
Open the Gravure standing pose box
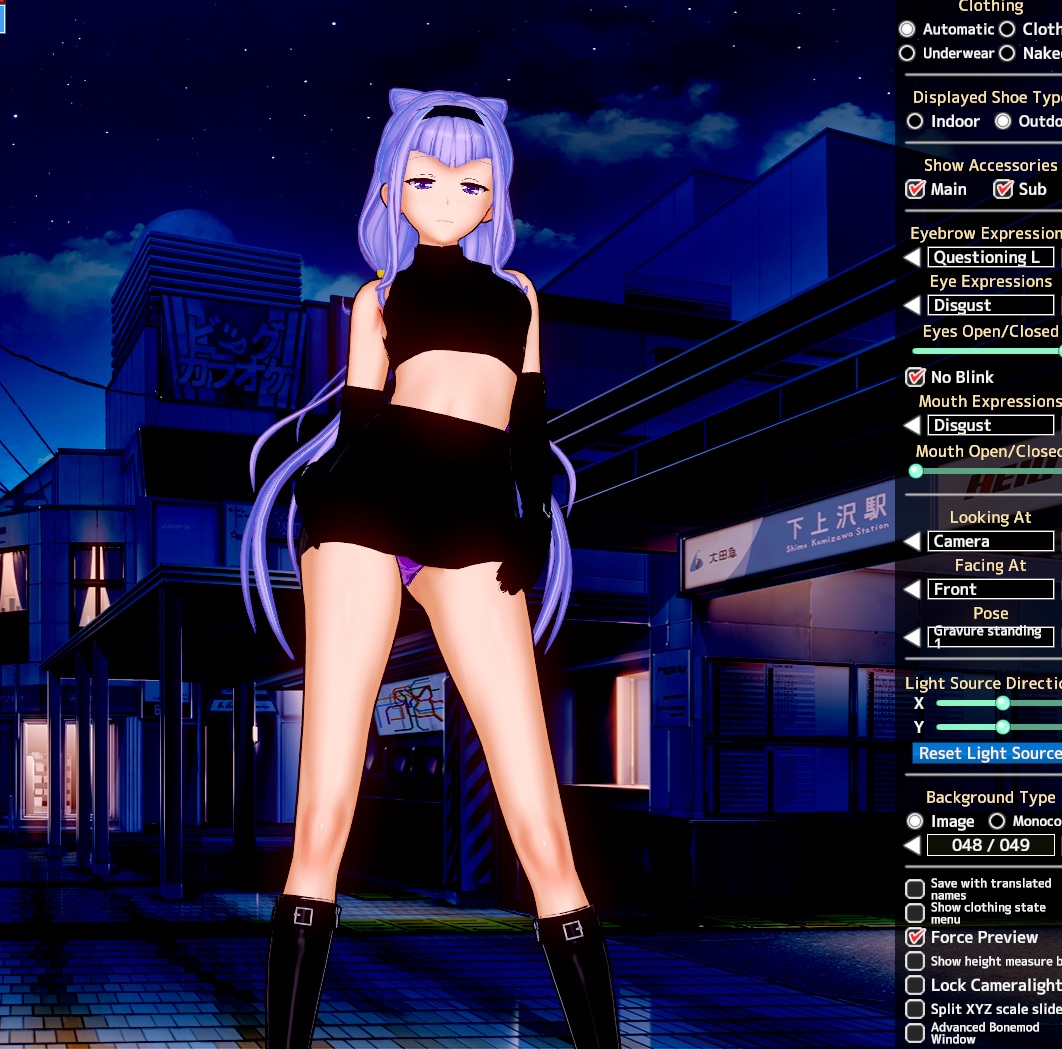[x=990, y=637]
